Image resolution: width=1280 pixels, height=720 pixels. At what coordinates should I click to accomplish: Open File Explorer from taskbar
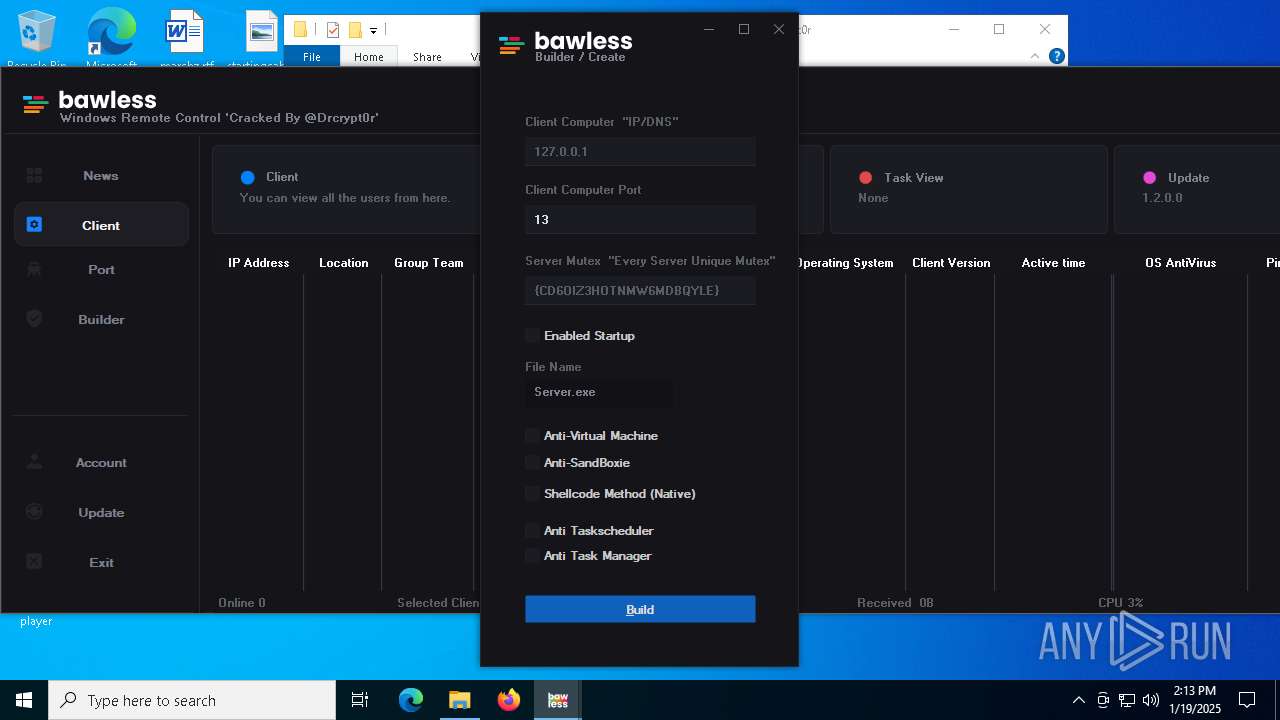(x=459, y=700)
